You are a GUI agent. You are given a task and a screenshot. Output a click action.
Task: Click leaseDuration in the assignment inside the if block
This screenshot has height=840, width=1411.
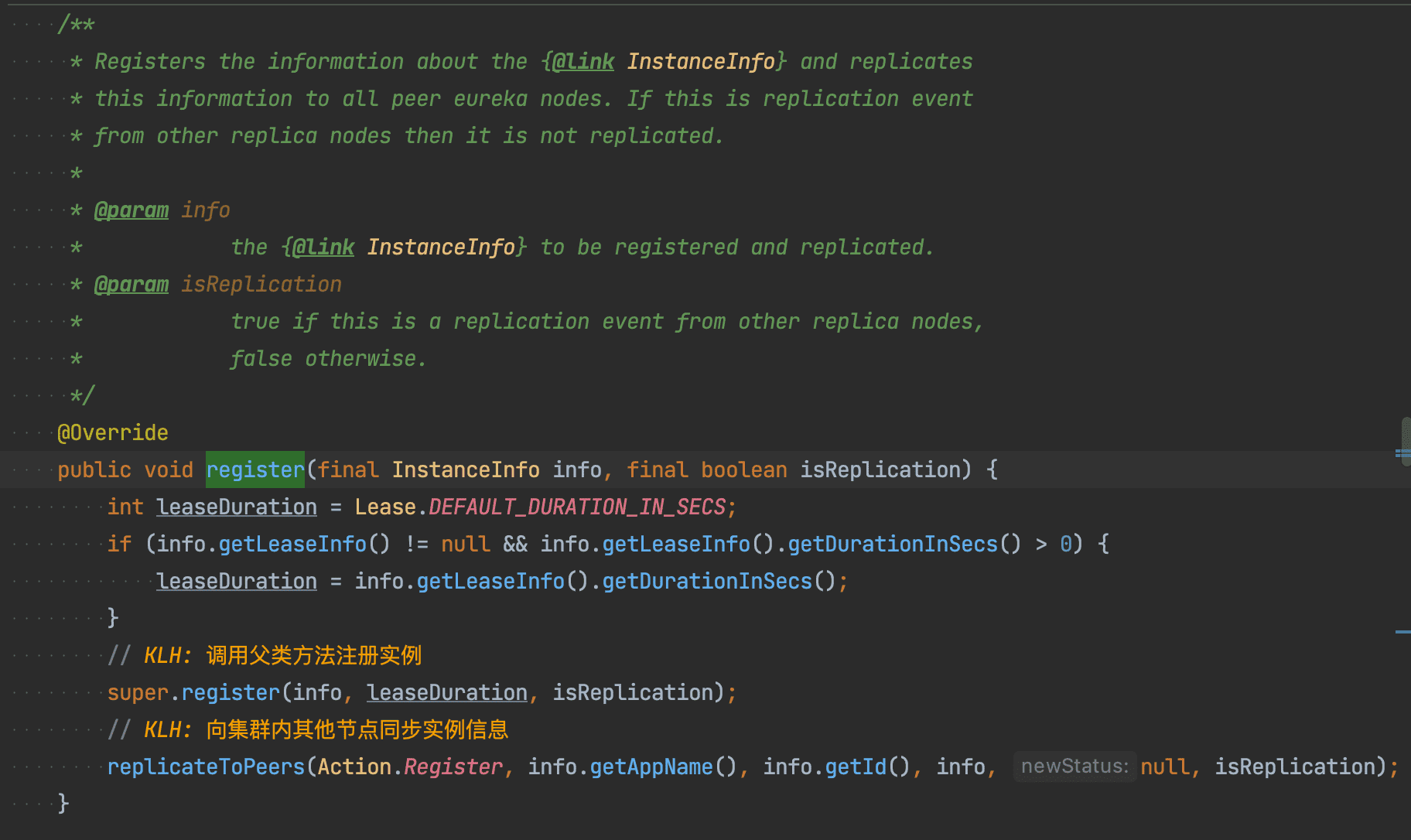click(237, 581)
